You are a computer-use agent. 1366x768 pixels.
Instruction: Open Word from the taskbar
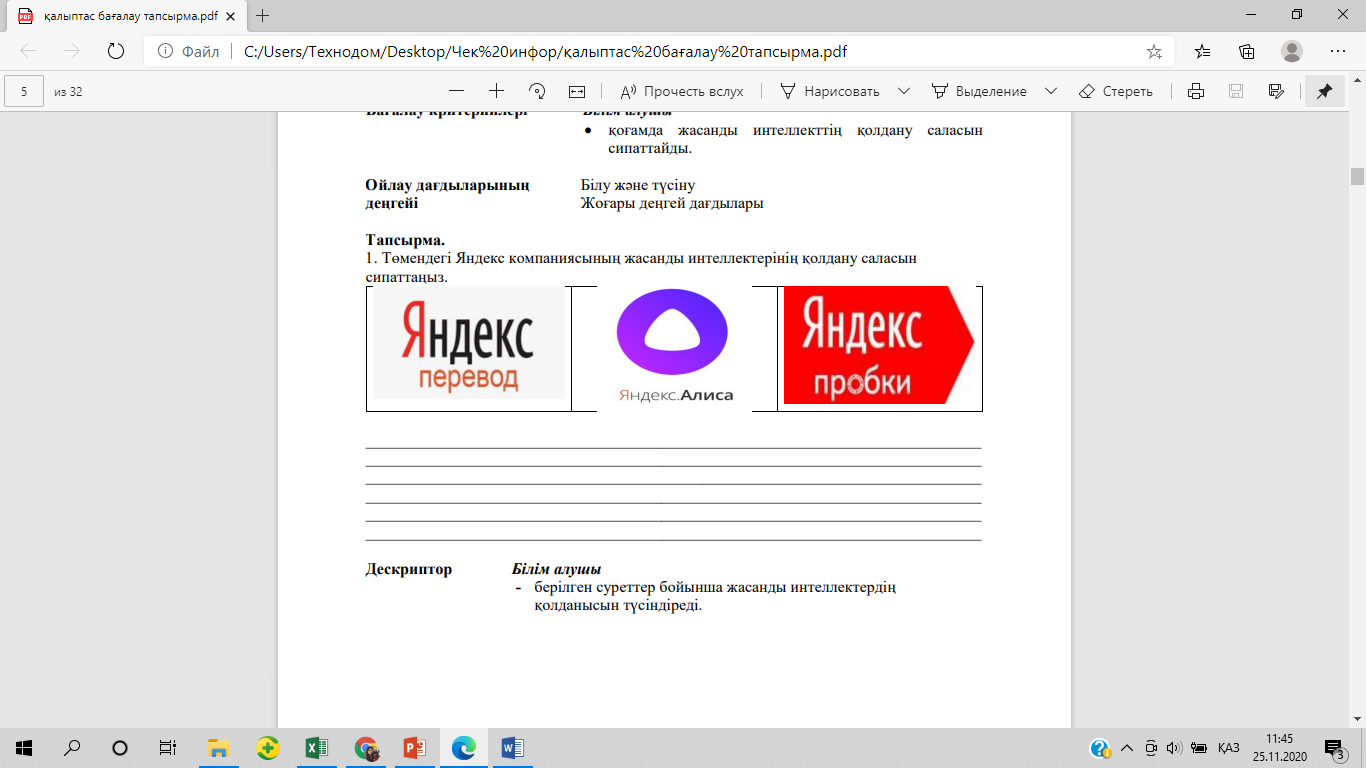pyautogui.click(x=512, y=748)
